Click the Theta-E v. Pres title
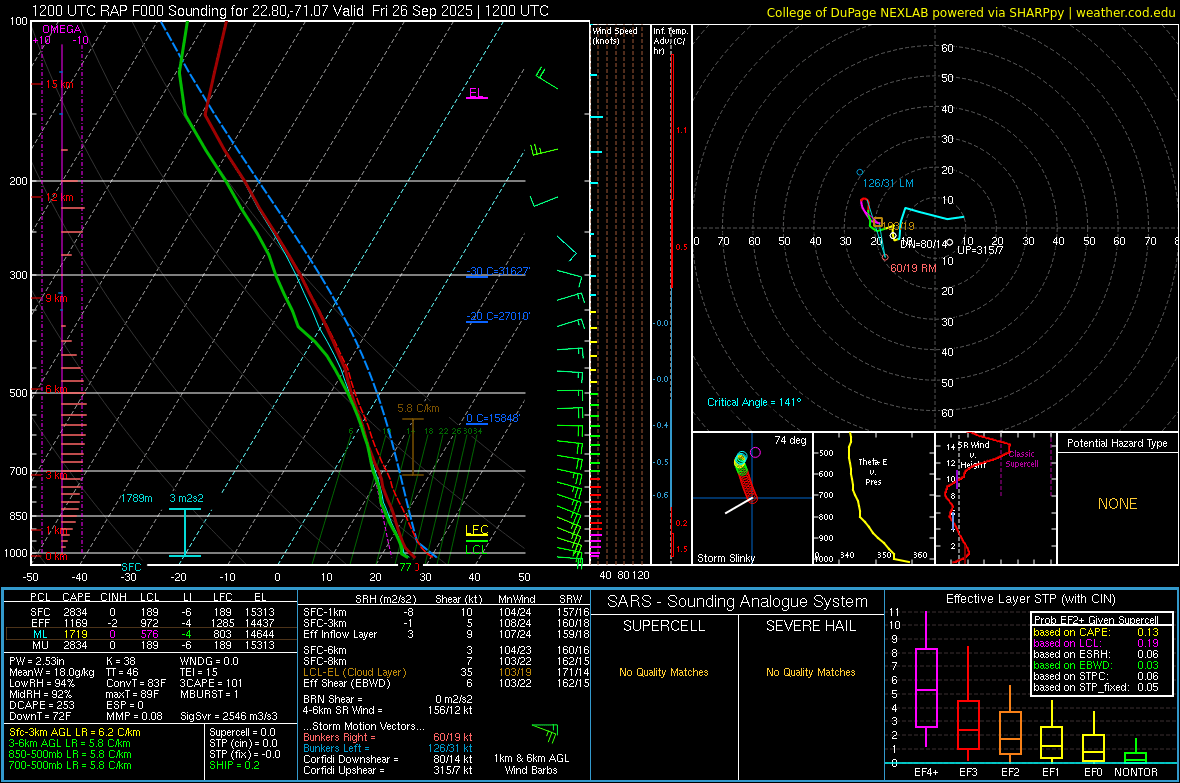Viewport: 1180px width, 783px height. [x=873, y=471]
